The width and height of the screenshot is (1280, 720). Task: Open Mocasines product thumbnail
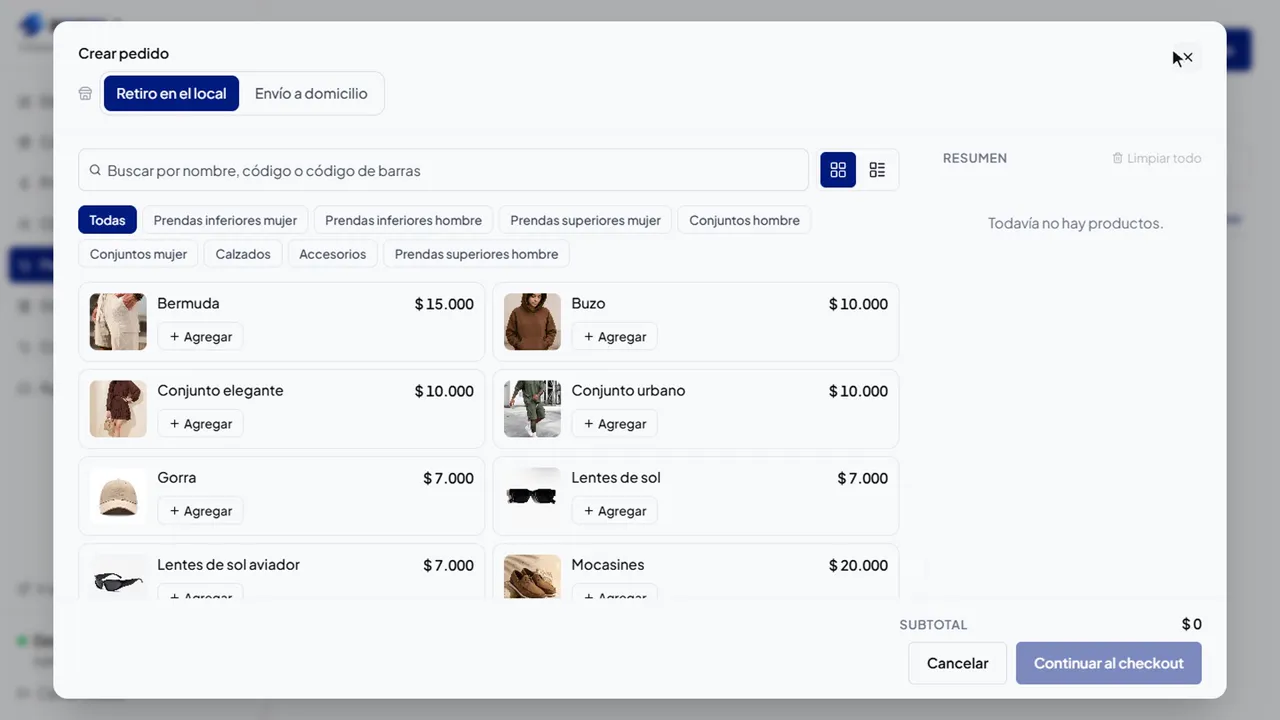point(532,577)
